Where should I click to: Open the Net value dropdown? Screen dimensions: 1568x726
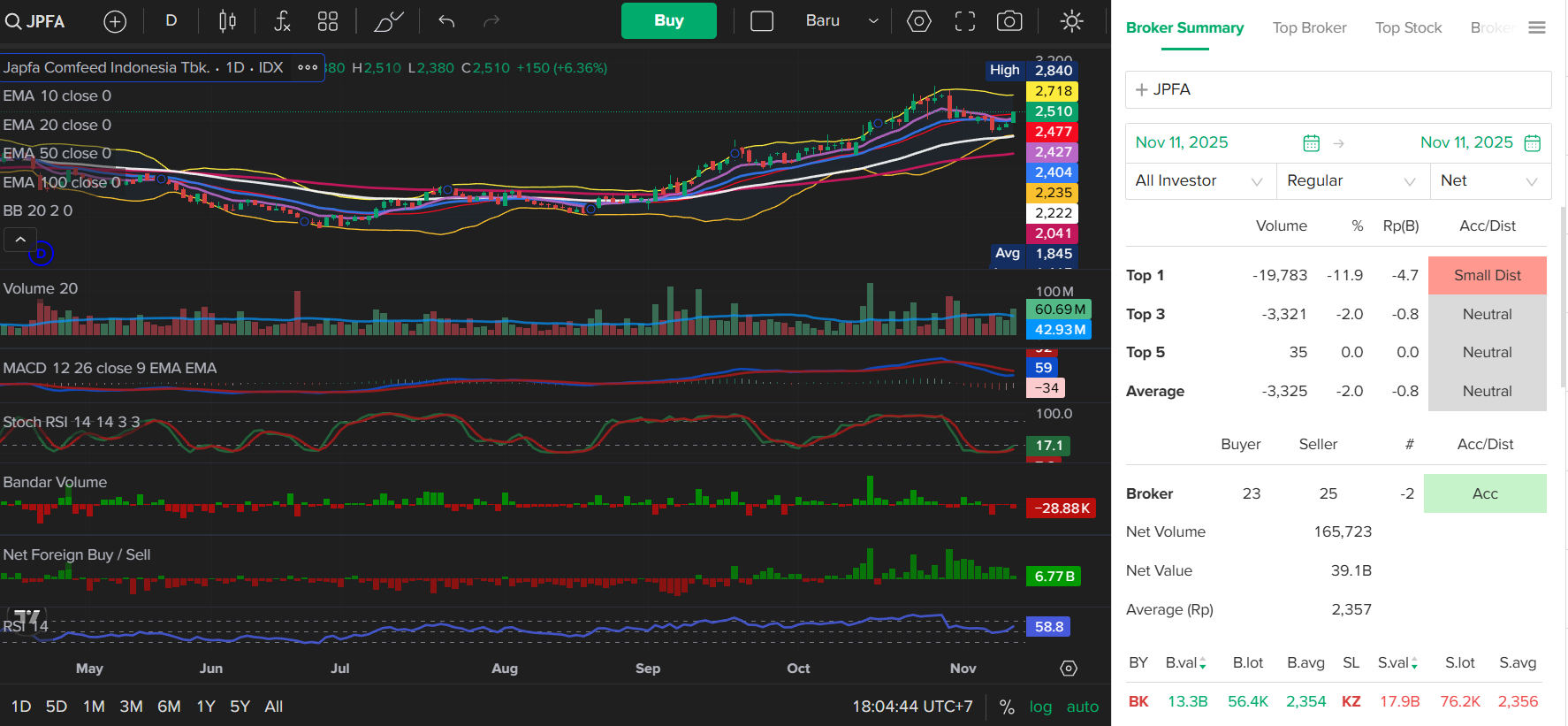click(x=1489, y=181)
